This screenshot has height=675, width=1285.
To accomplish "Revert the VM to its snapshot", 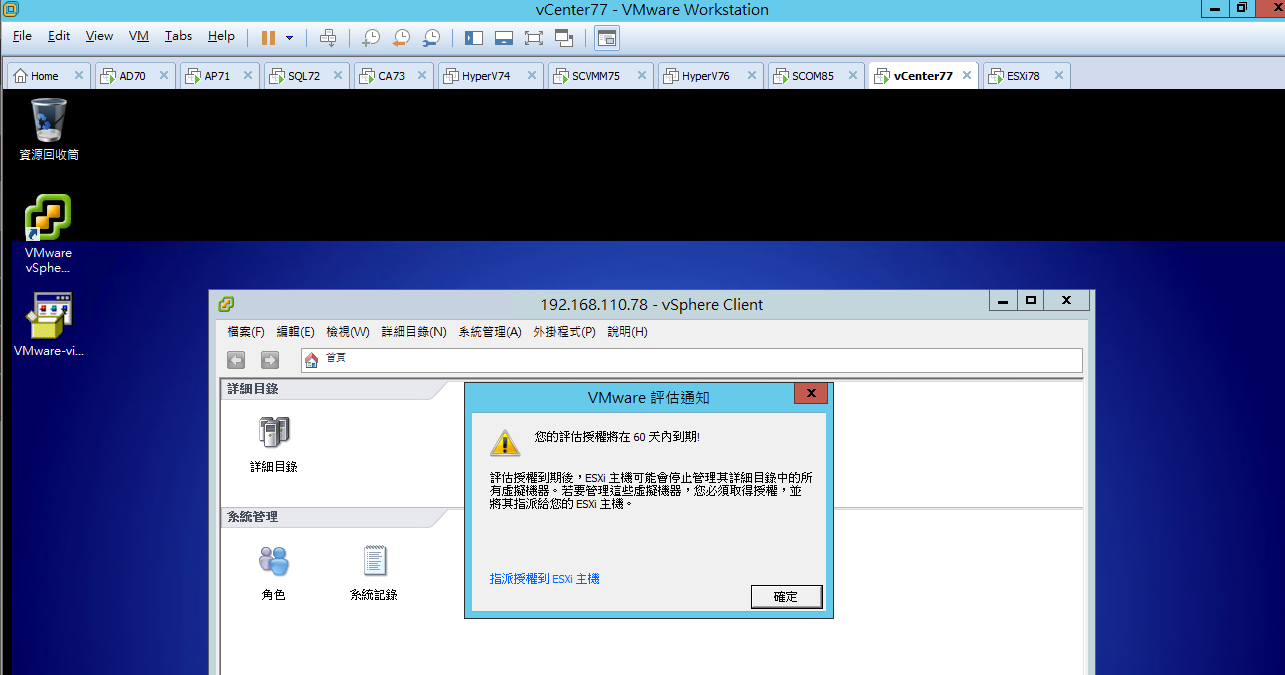I will click(400, 37).
